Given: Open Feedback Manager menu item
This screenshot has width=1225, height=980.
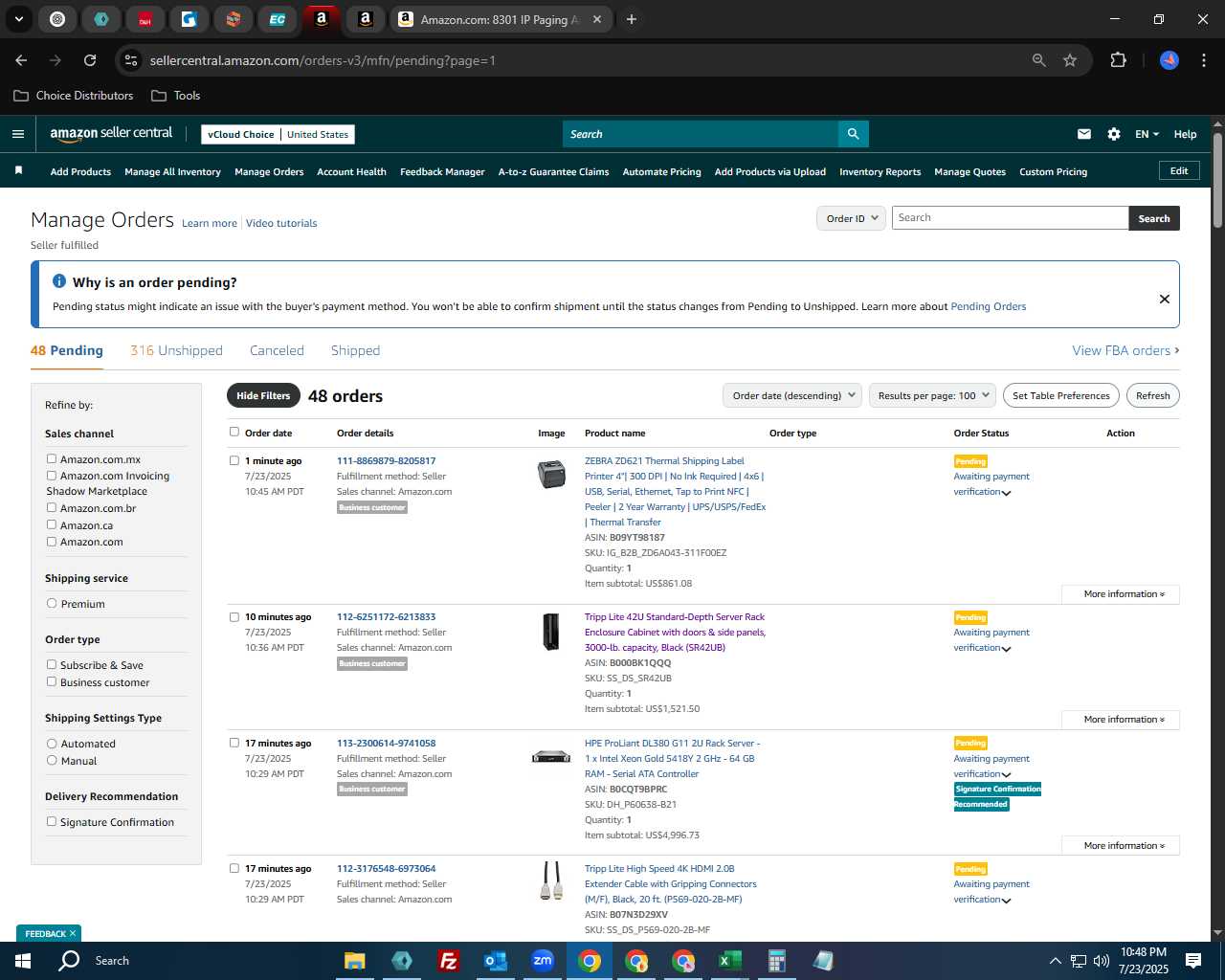Looking at the screenshot, I should (x=442, y=171).
